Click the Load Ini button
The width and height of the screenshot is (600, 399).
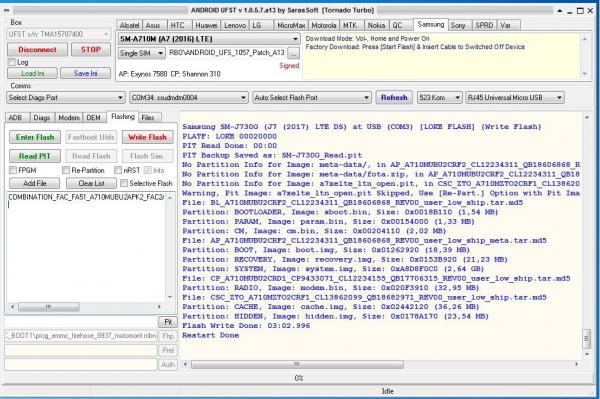33,73
